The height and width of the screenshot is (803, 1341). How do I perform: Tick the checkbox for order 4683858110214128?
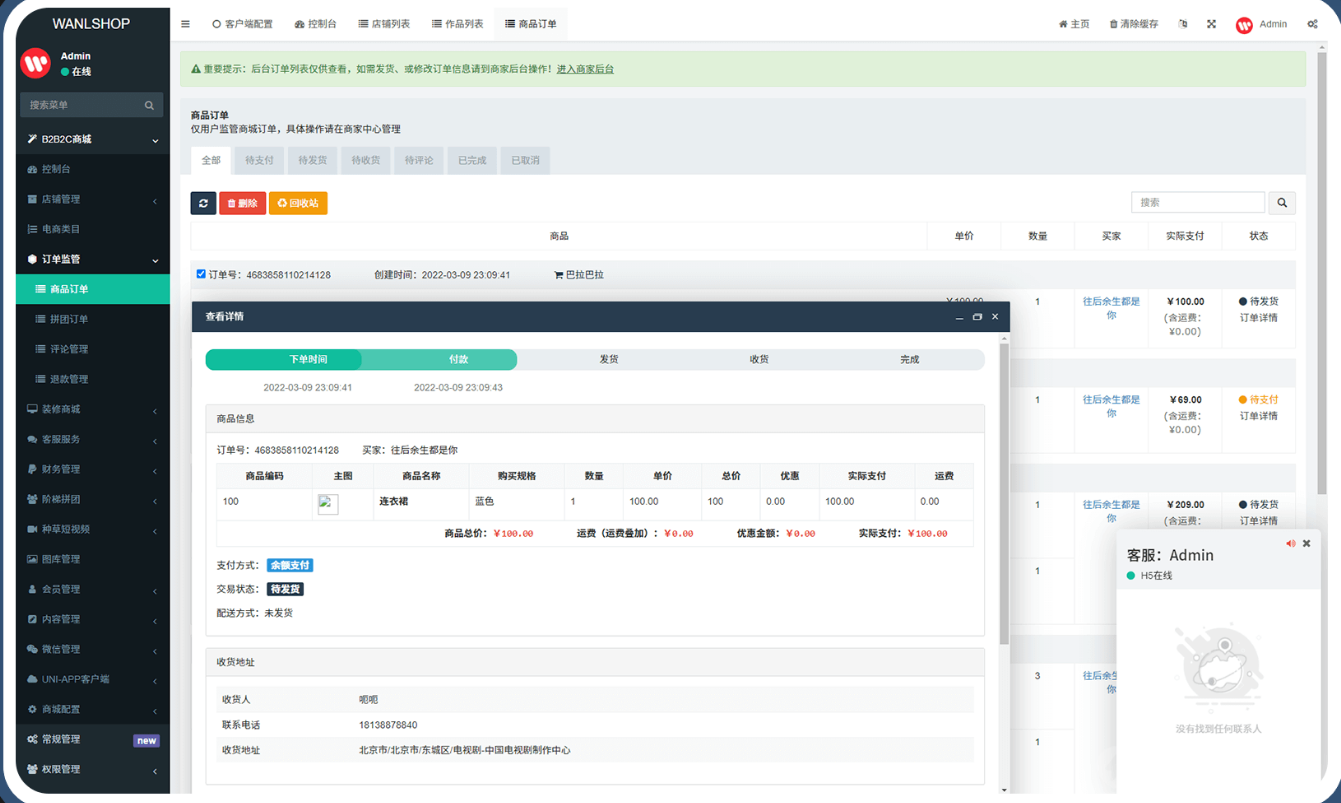201,274
